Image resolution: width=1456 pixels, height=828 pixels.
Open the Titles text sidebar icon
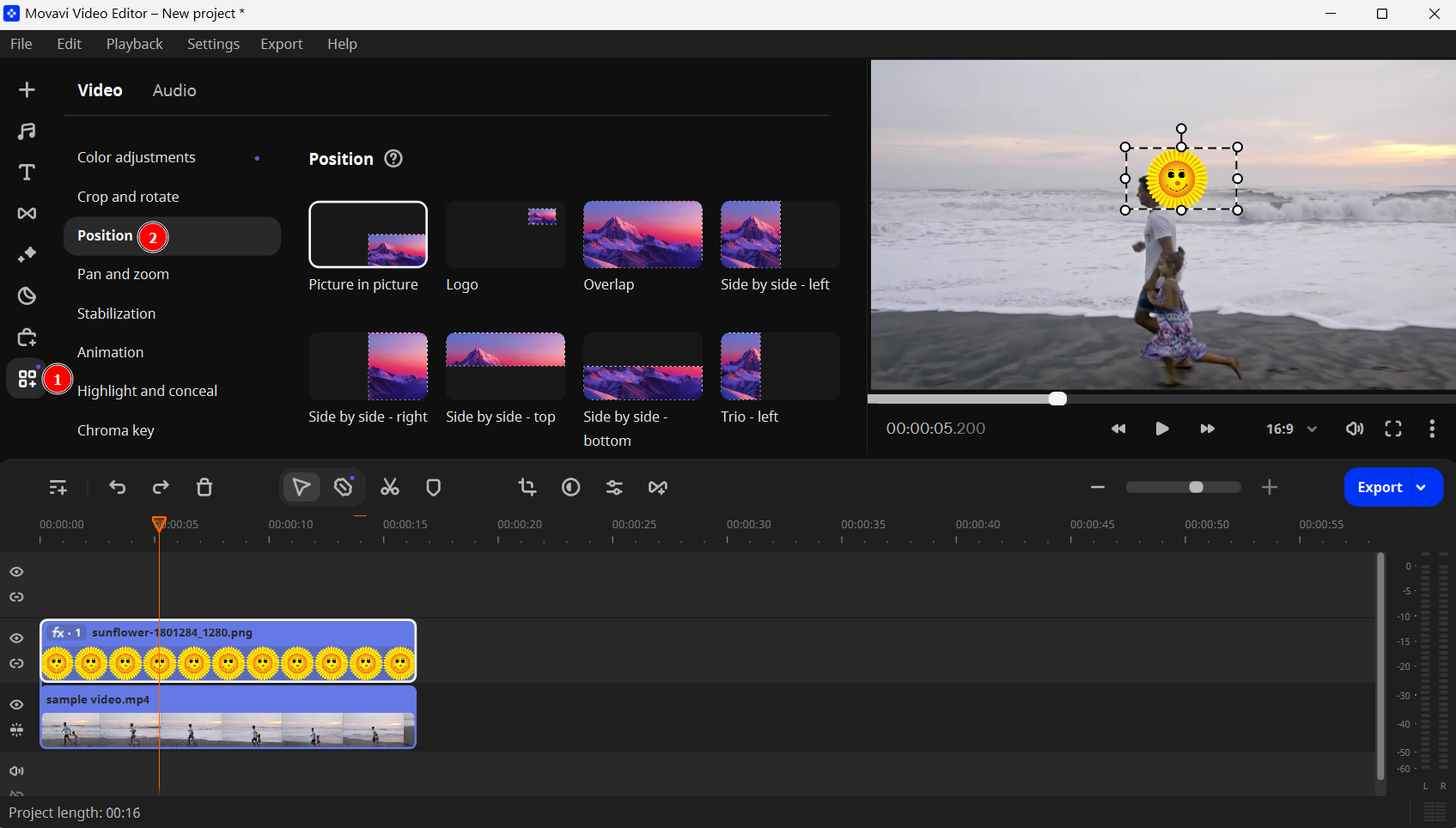(x=27, y=172)
